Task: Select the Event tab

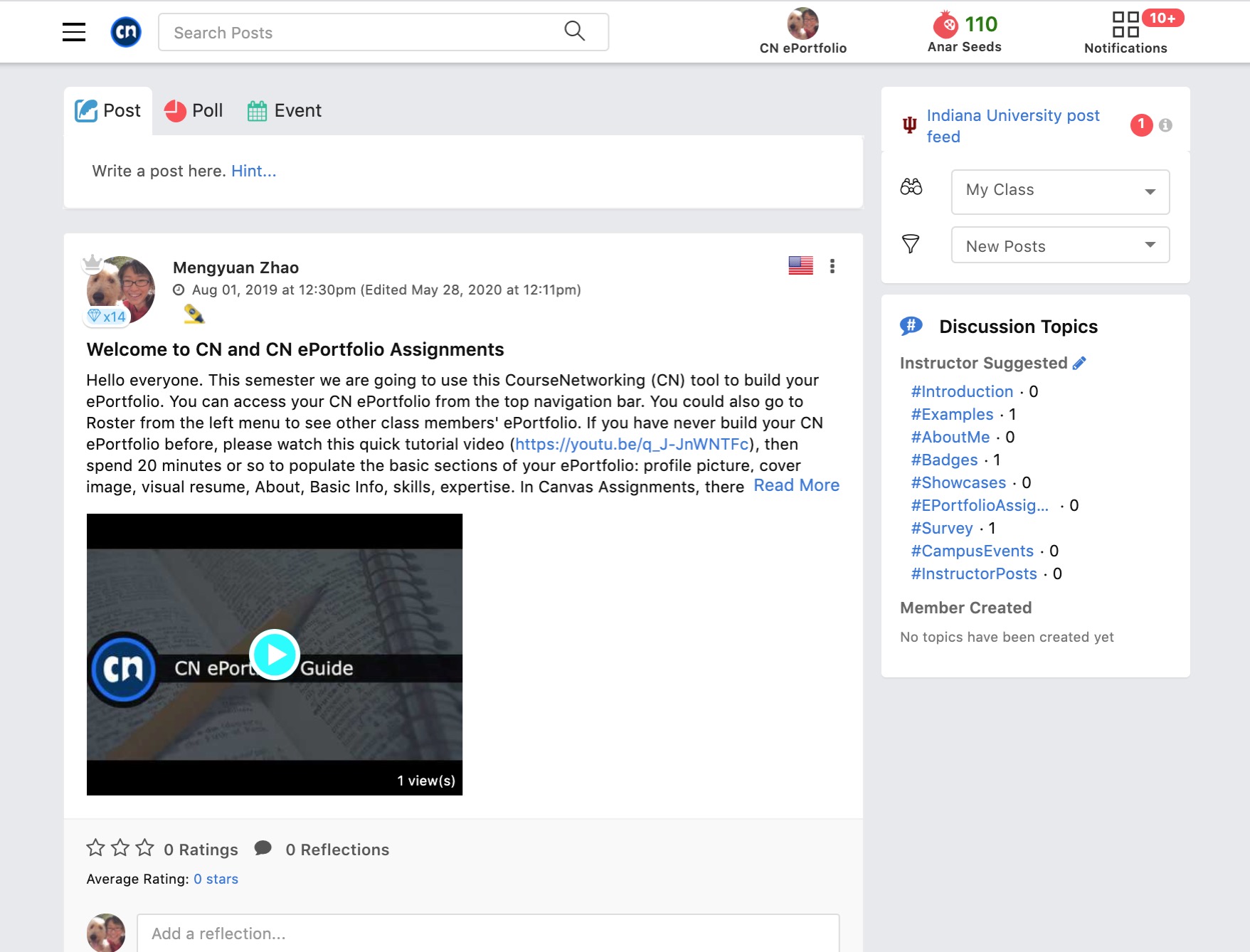Action: [x=285, y=111]
